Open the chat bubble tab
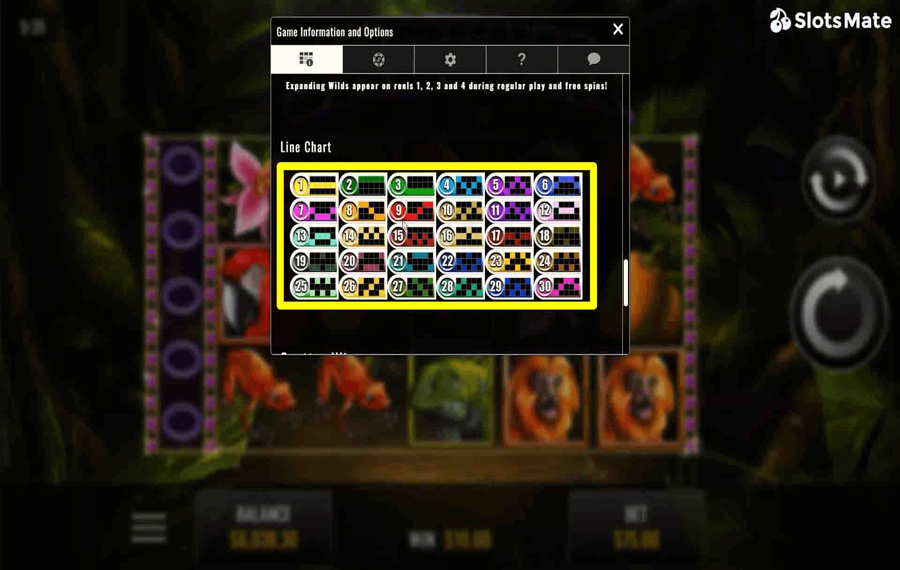The image size is (900, 570). (593, 59)
